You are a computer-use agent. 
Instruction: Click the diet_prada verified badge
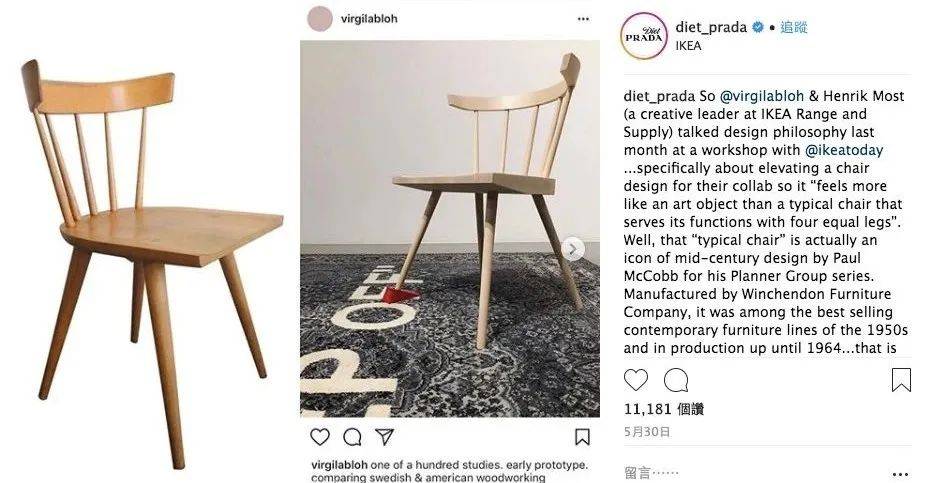tap(758, 27)
